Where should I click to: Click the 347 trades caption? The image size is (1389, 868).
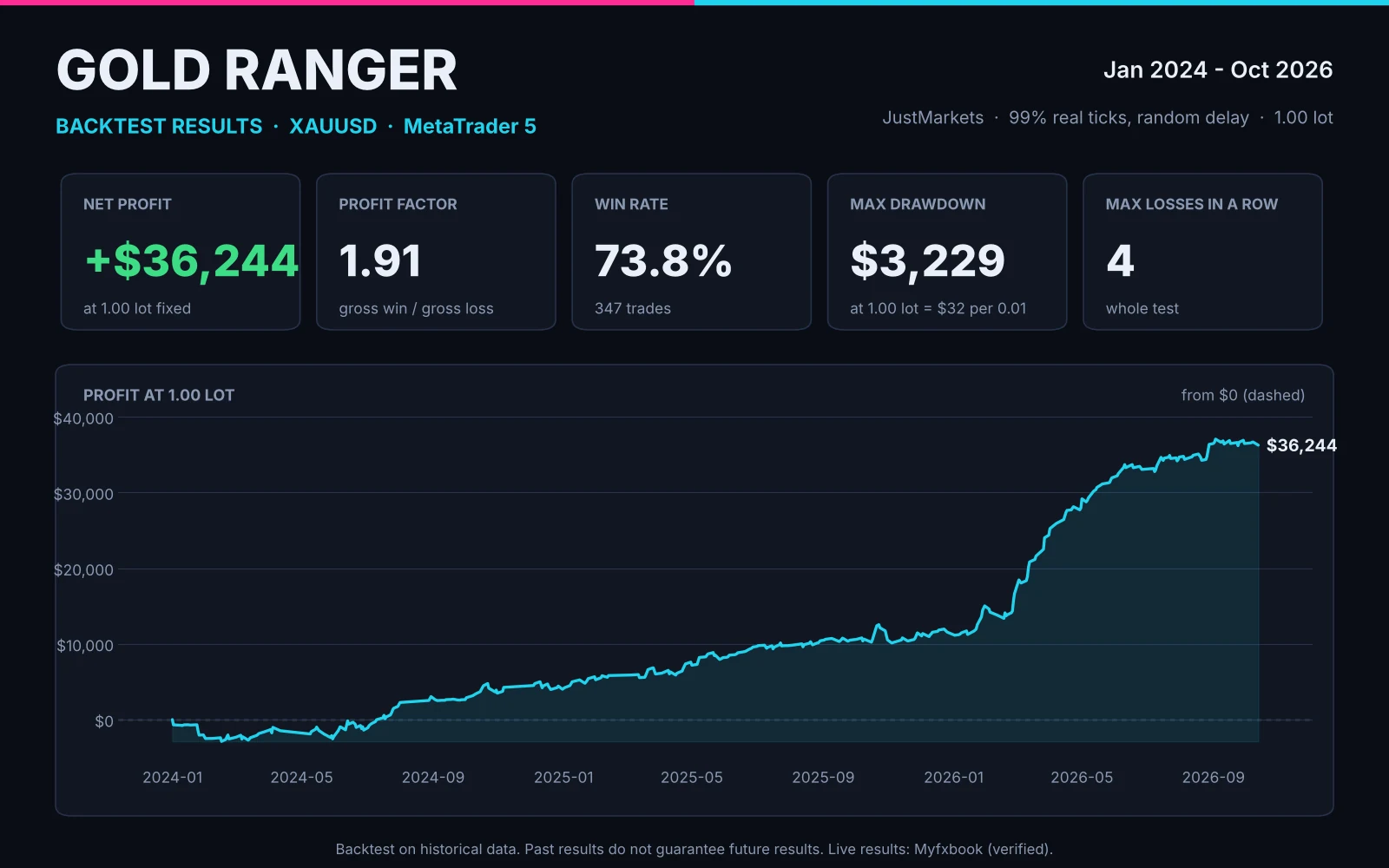tap(633, 308)
